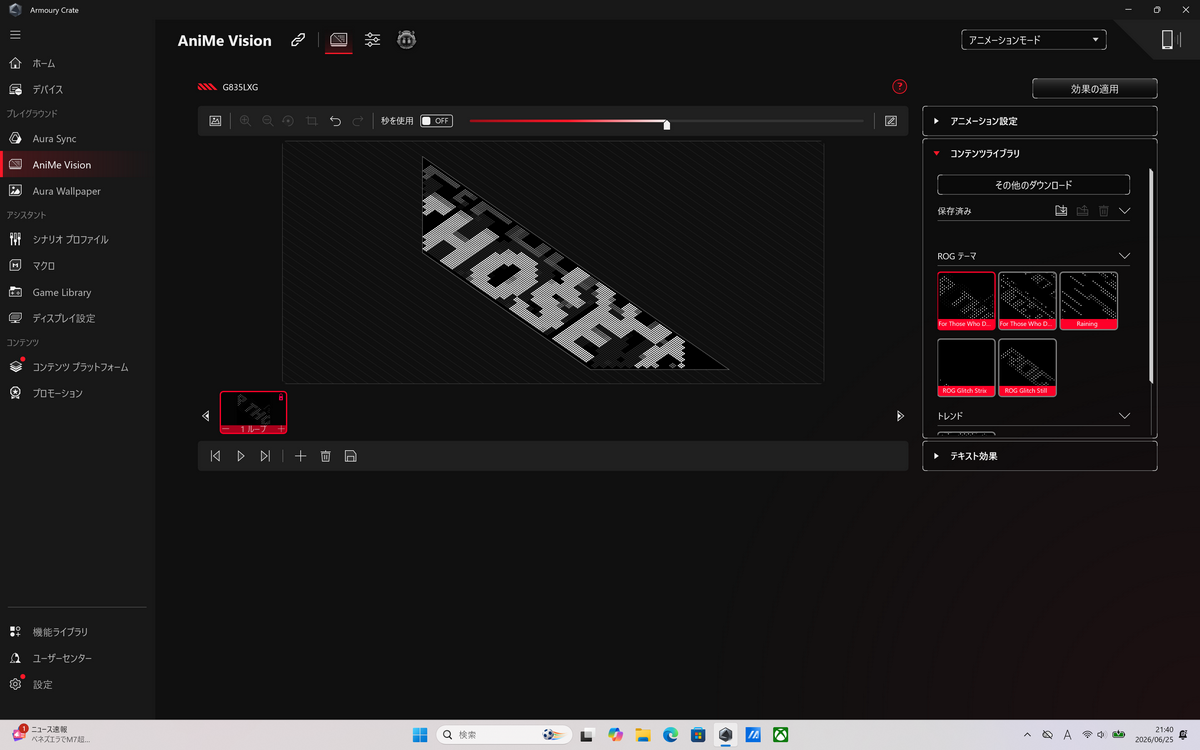
Task: Expand the アニメーション設定 panel
Action: click(1040, 121)
